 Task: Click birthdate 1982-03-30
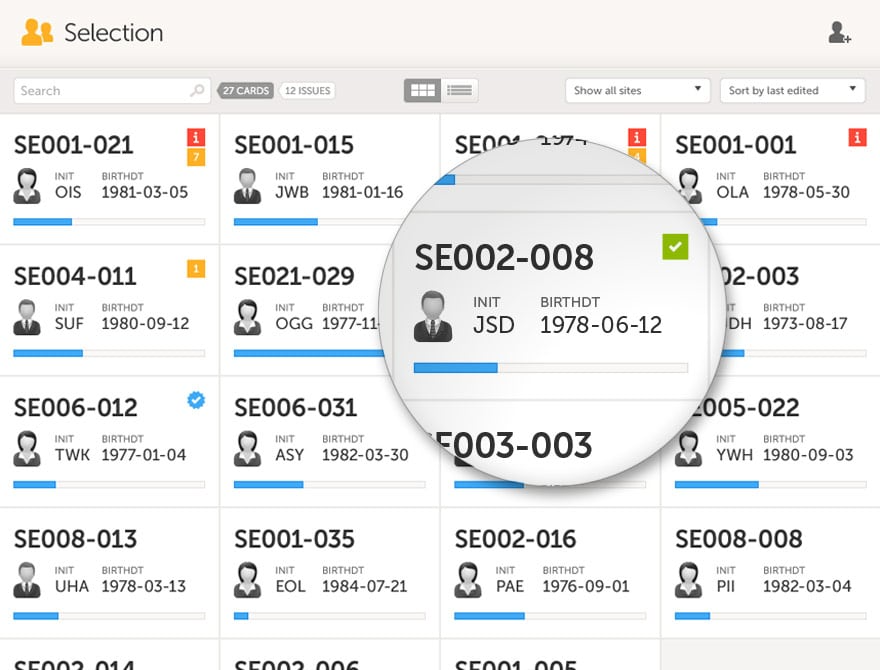365,455
